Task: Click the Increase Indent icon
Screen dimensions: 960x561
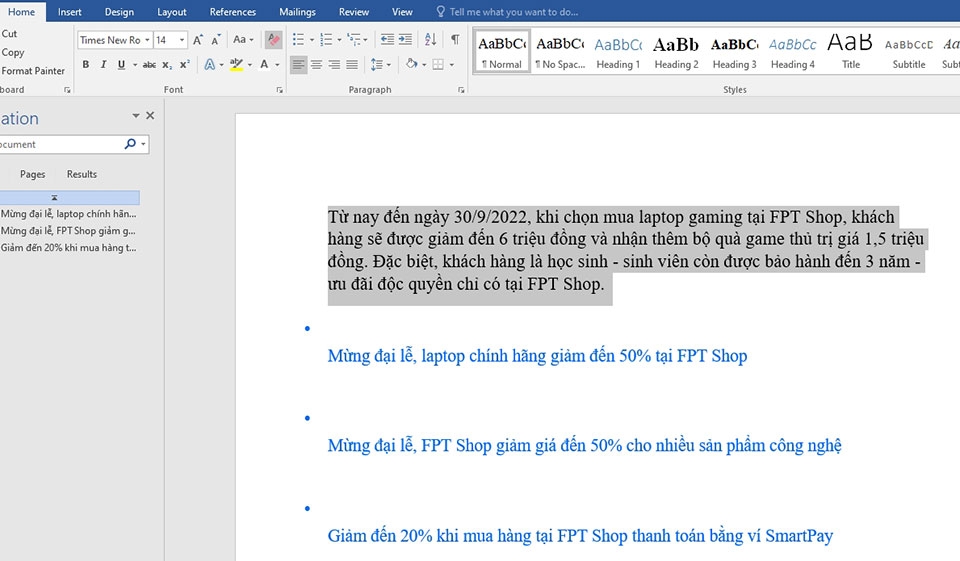Action: (405, 40)
